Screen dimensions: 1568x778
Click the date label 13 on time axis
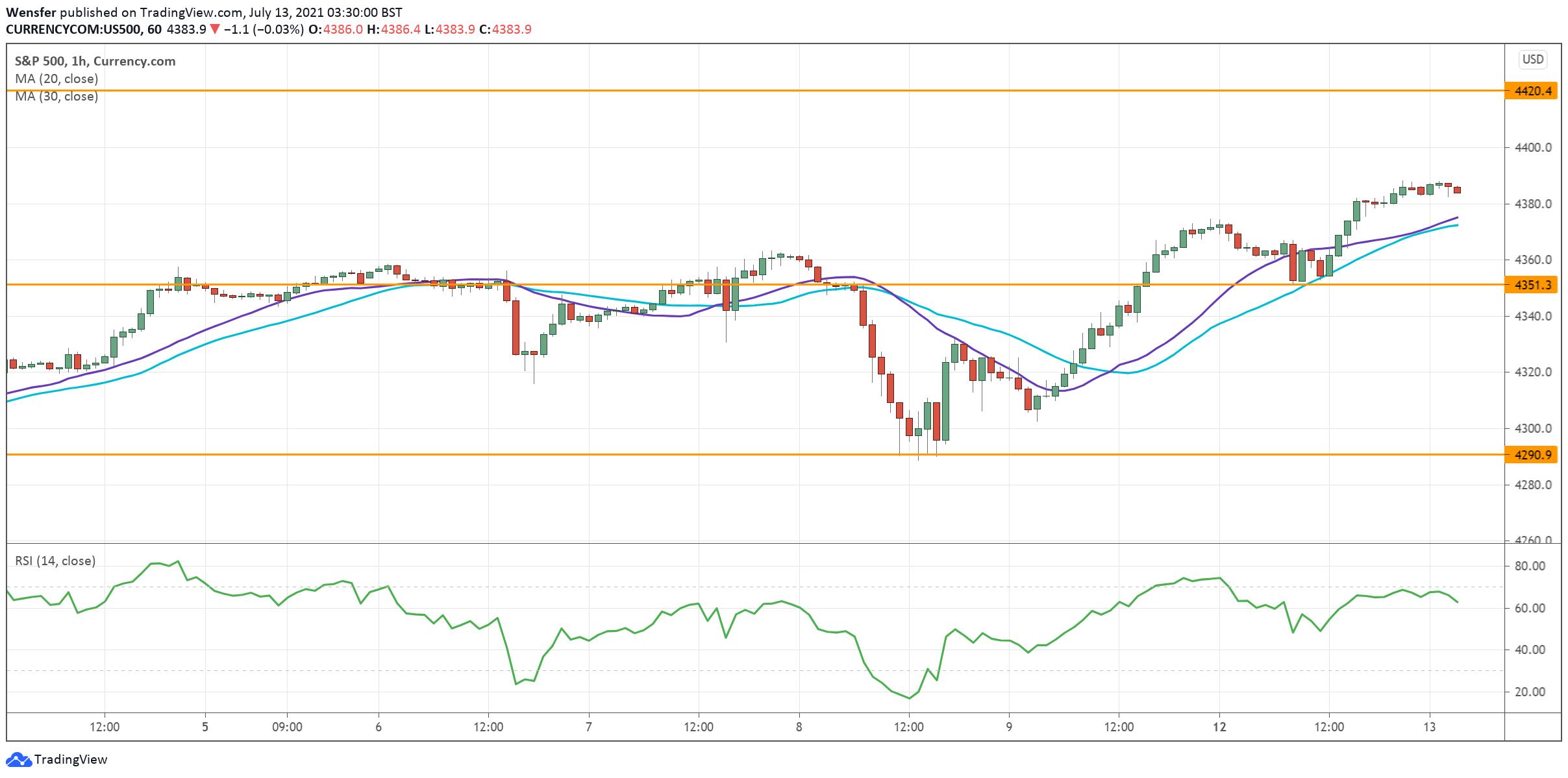[x=1429, y=727]
